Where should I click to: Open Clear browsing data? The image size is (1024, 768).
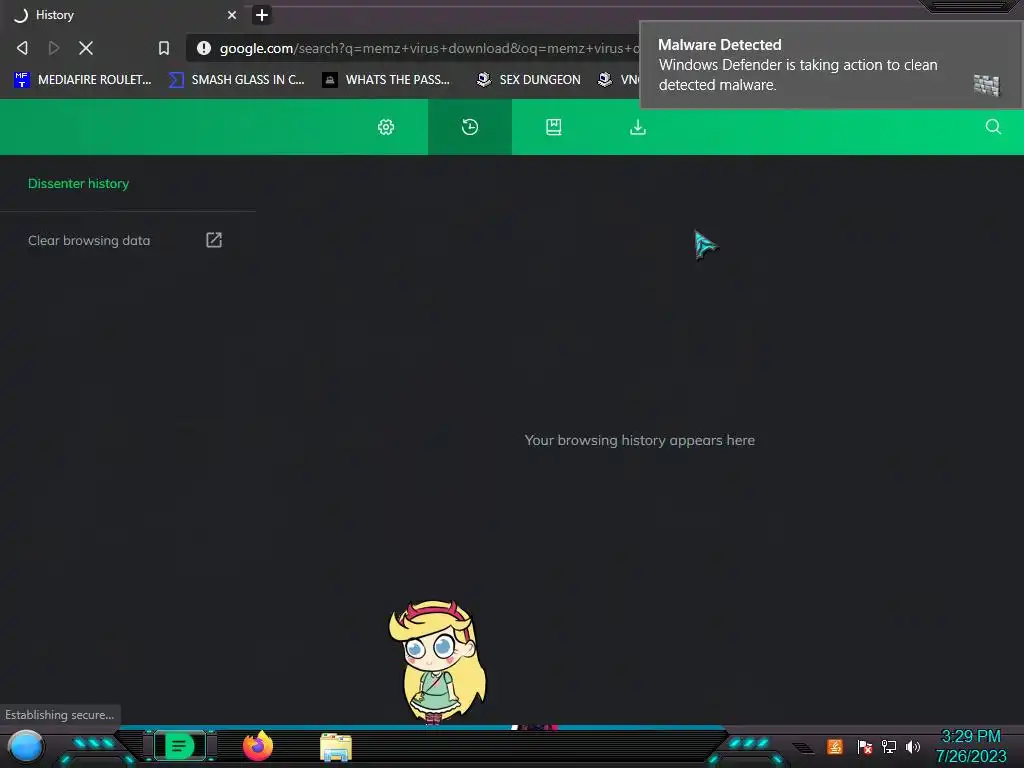125,240
